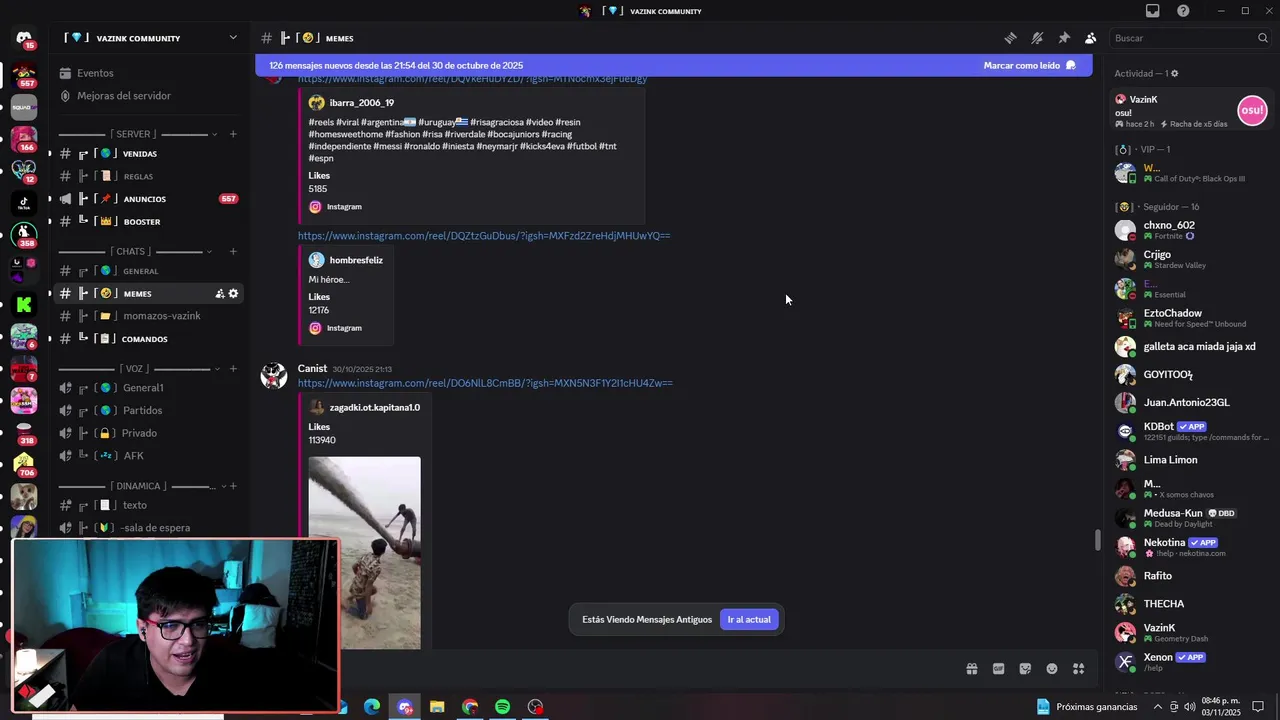This screenshot has height=720, width=1280.
Task: Open the server with 318 badge
Action: coord(24,432)
